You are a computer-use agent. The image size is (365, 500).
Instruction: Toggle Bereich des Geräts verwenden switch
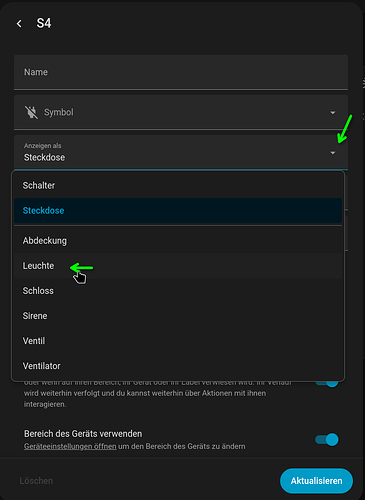point(327,440)
